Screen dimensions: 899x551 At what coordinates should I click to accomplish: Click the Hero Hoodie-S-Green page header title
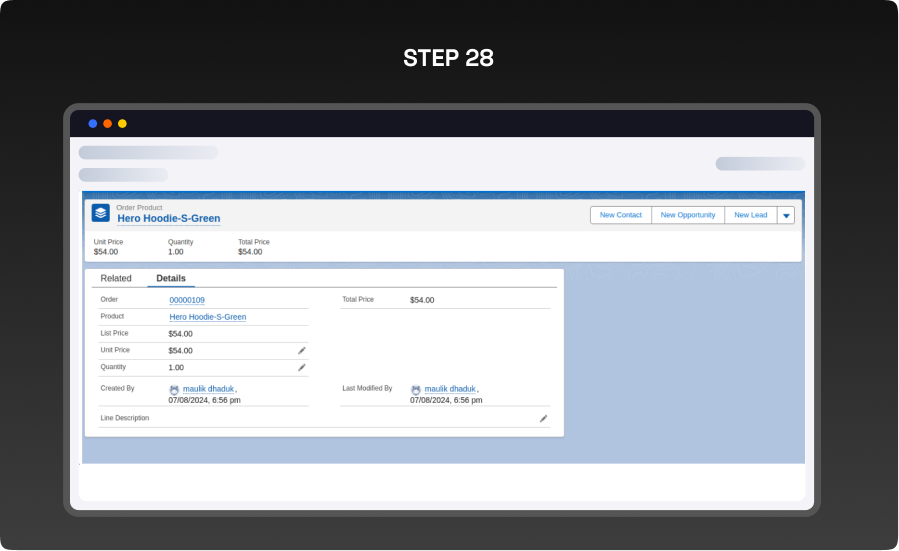pos(169,219)
